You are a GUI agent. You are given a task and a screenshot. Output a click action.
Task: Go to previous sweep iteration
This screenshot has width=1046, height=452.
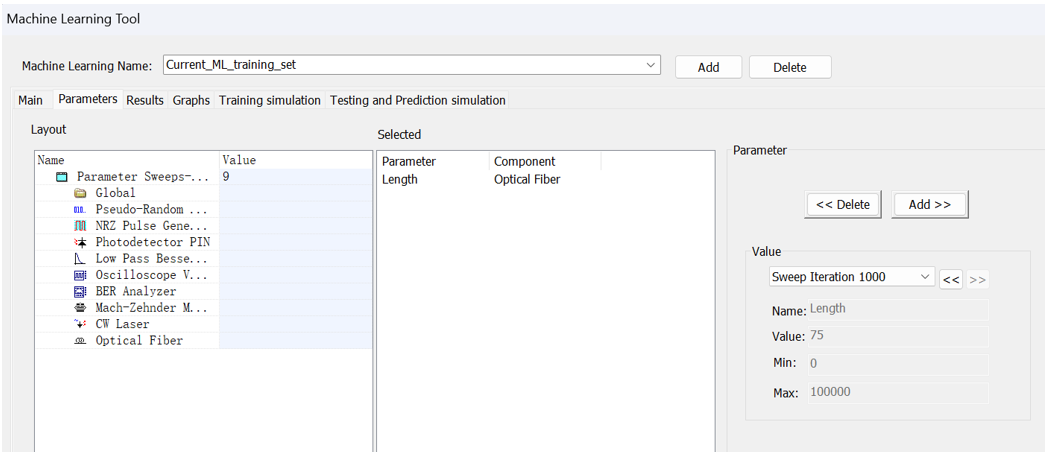[x=951, y=279]
